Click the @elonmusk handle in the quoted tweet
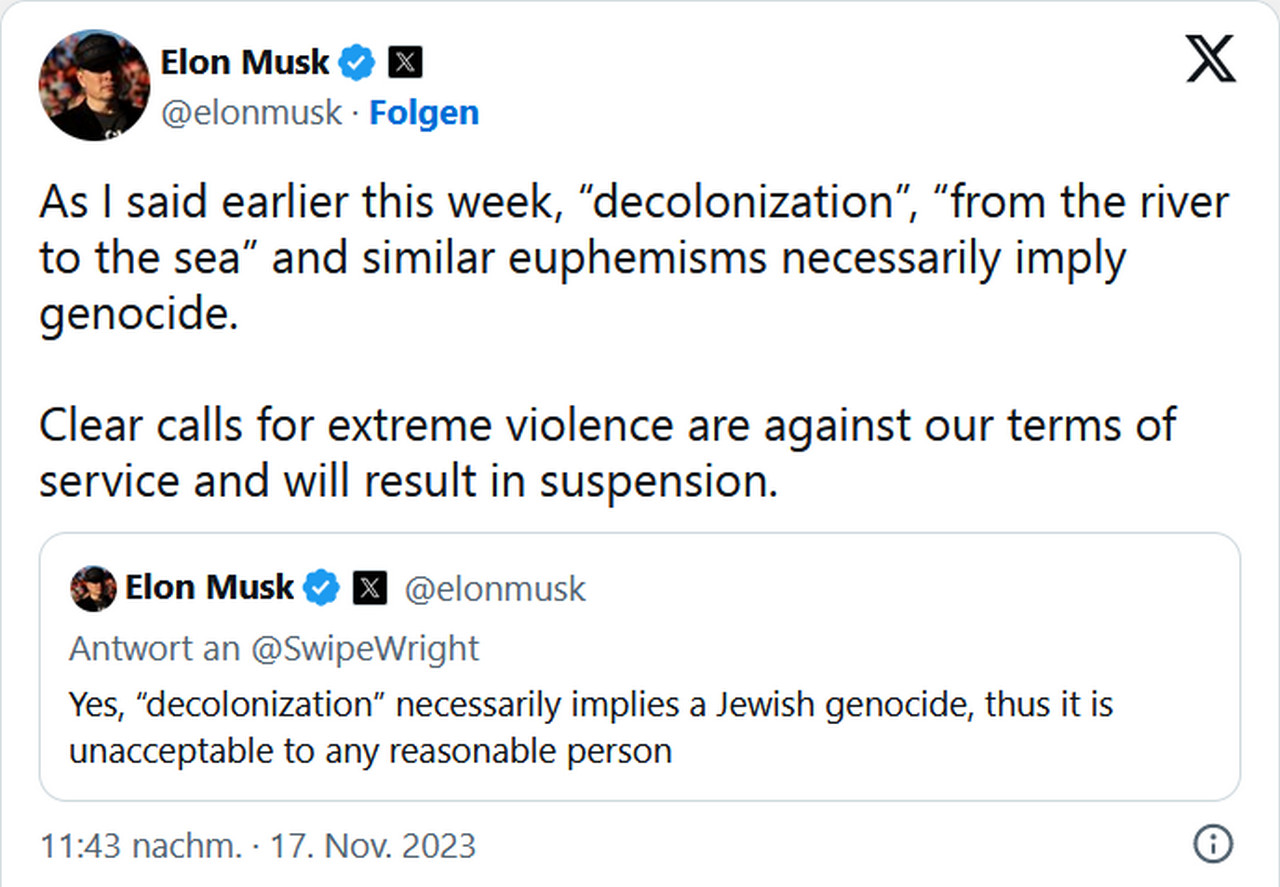The height and width of the screenshot is (887, 1280). click(x=495, y=589)
